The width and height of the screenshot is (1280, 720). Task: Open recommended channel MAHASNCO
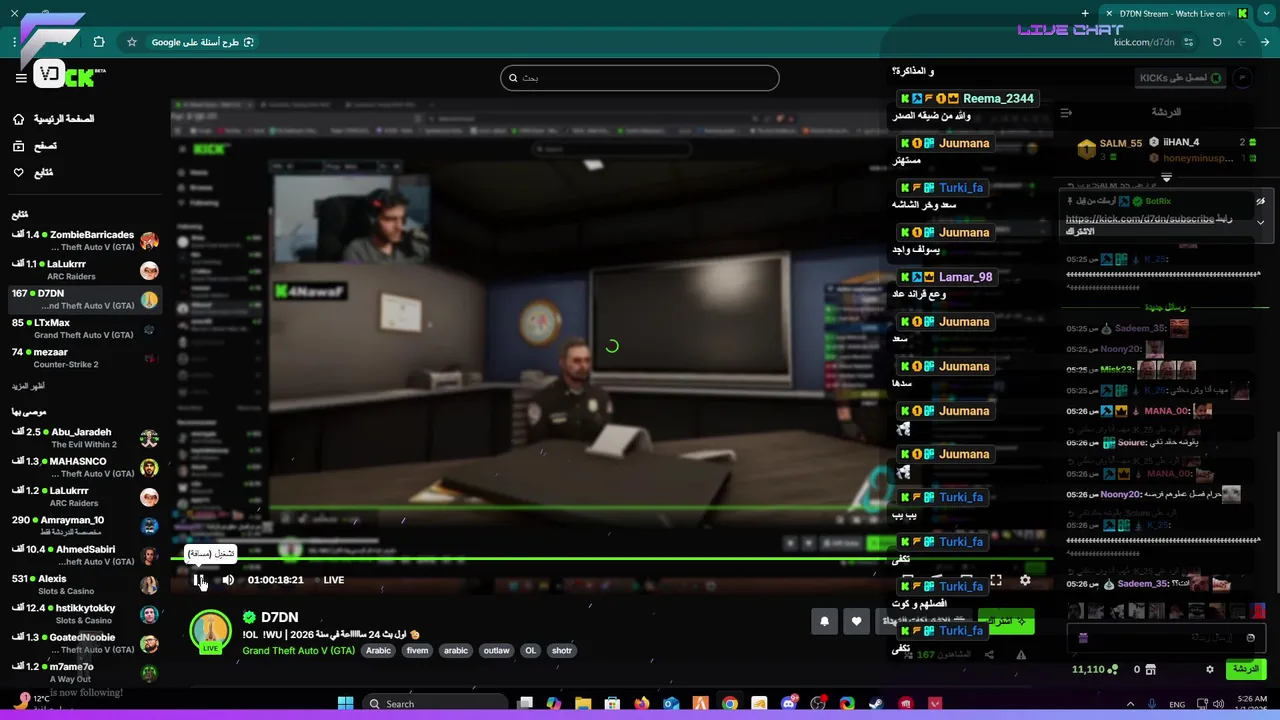[85, 467]
